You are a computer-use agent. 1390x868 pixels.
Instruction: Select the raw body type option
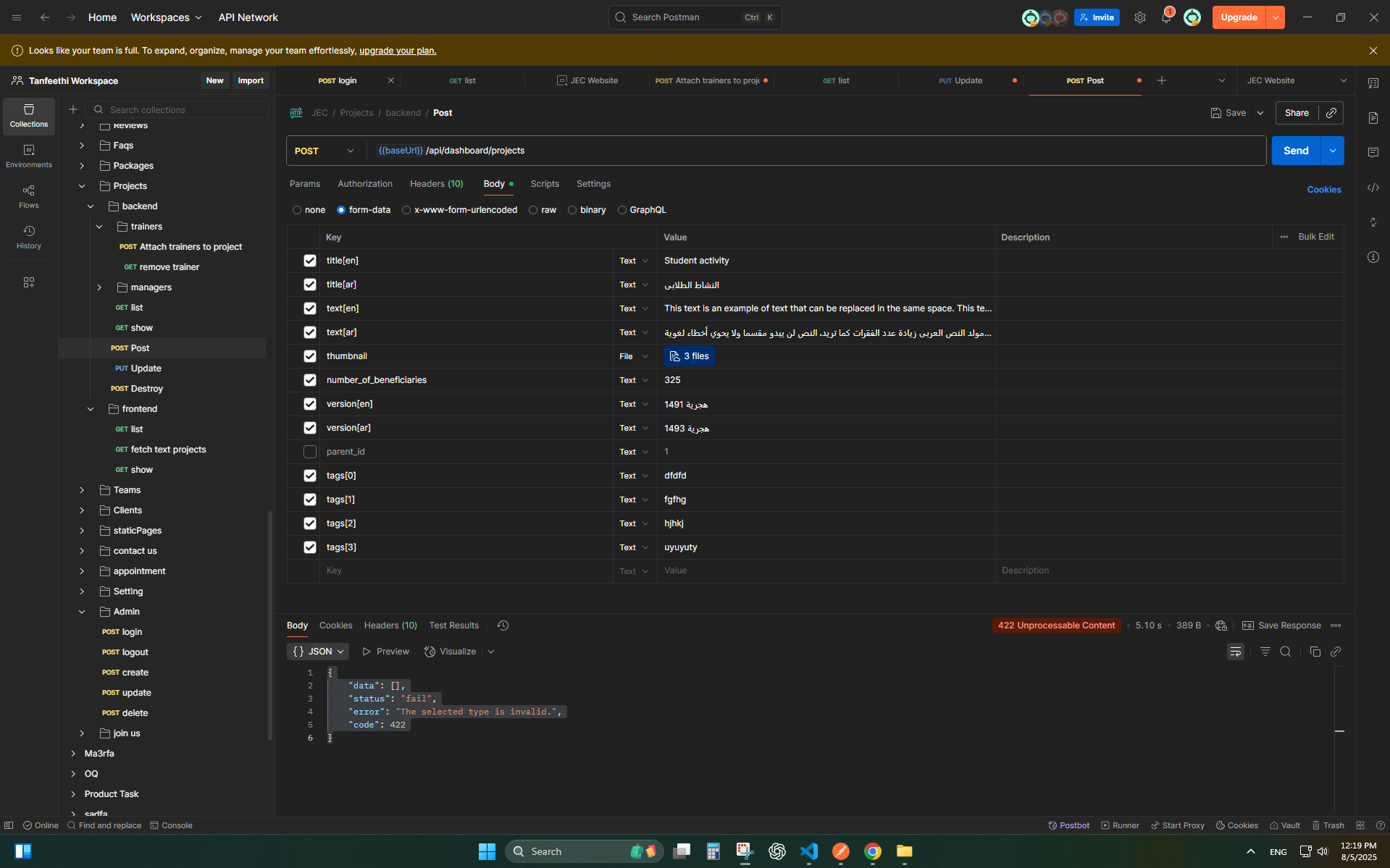[533, 210]
